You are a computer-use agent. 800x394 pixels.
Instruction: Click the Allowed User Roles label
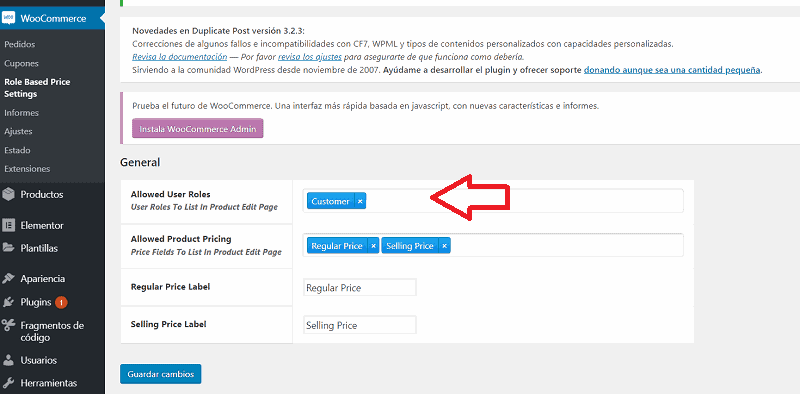(x=171, y=194)
